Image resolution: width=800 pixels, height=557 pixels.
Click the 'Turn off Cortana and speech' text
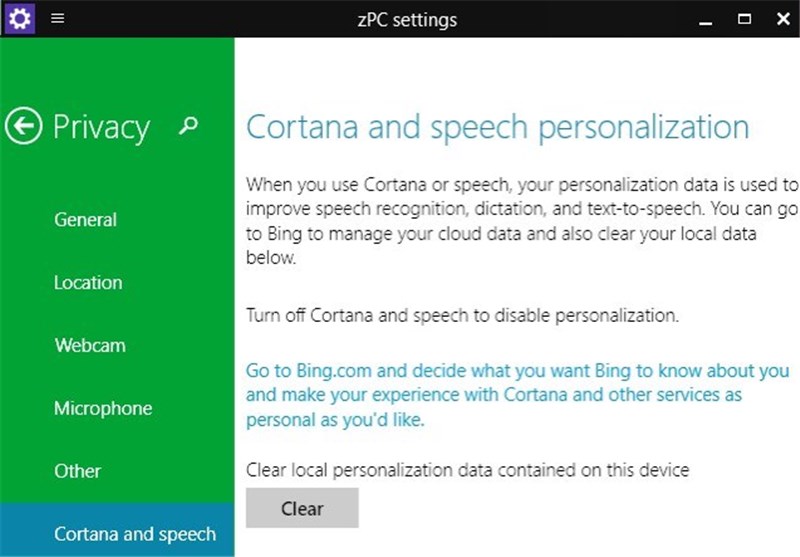[x=462, y=315]
